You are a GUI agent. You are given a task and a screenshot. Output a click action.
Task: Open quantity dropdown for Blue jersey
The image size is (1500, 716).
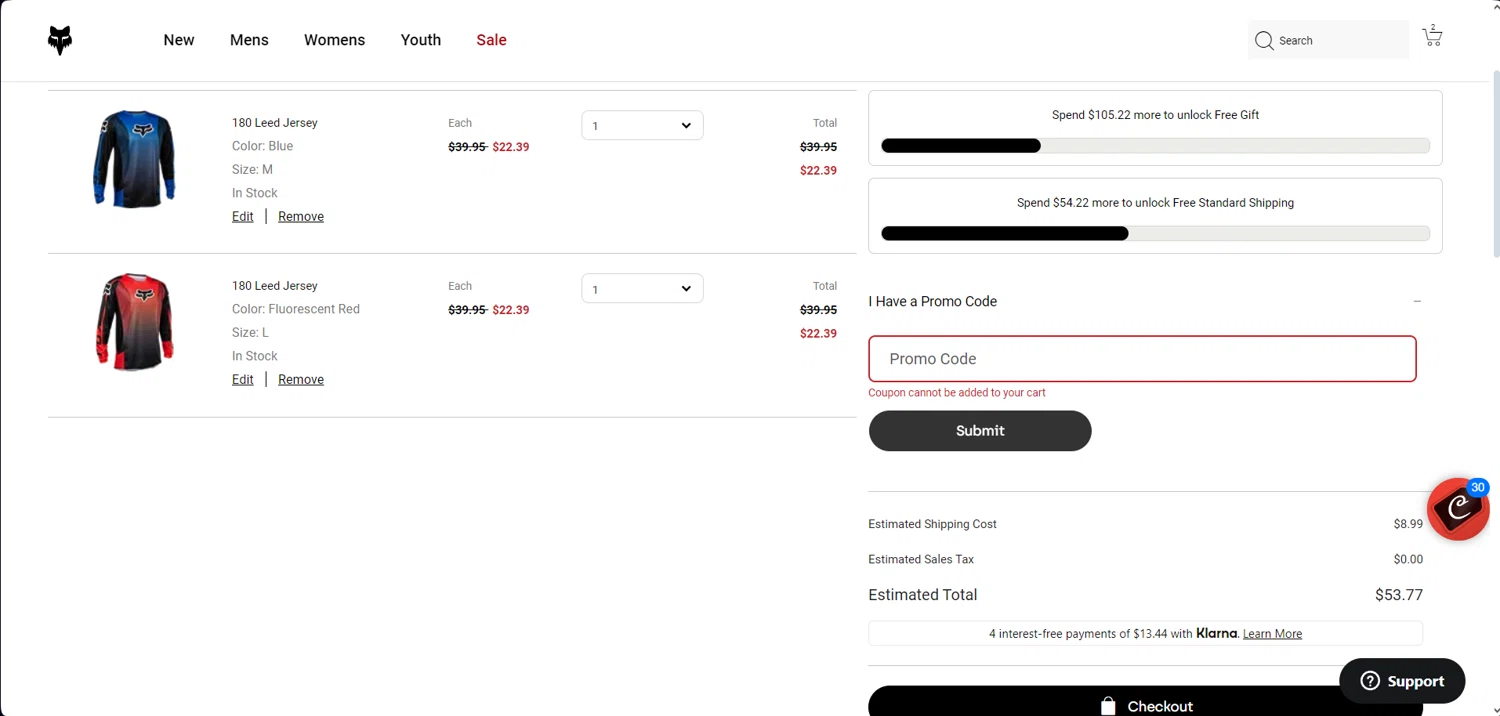click(642, 126)
